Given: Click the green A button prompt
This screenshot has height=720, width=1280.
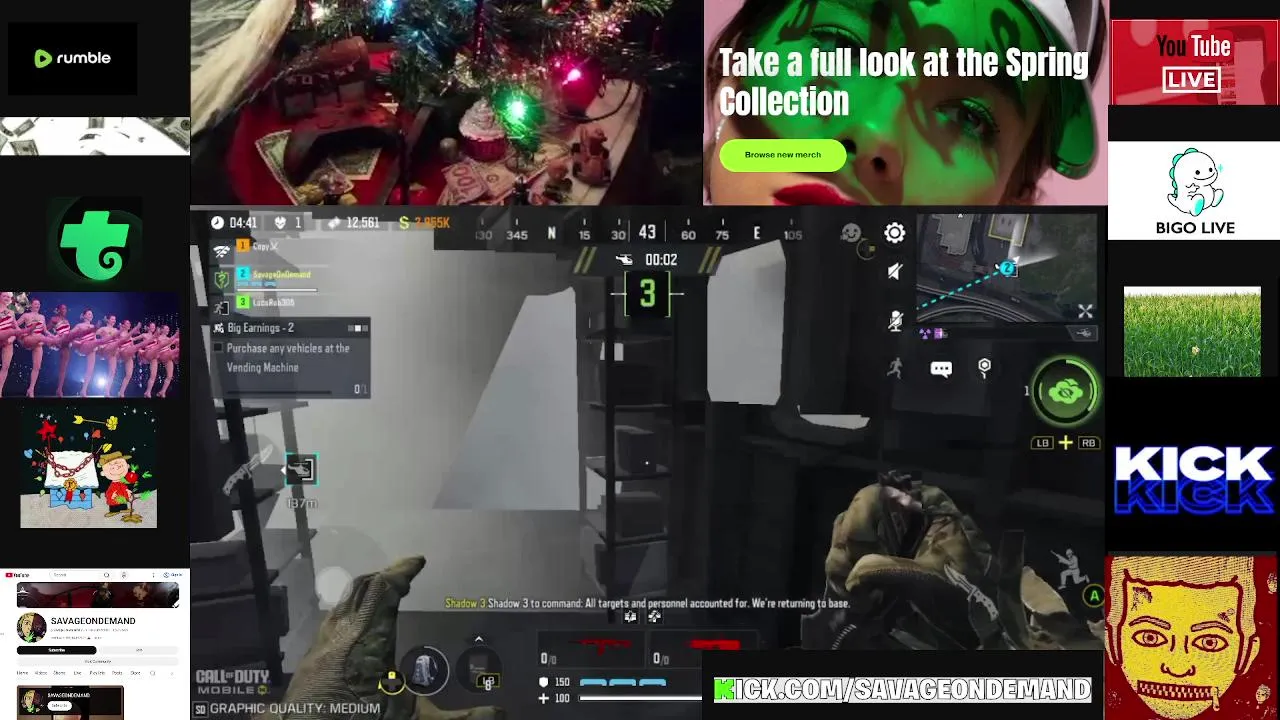Looking at the screenshot, I should pos(1094,596).
